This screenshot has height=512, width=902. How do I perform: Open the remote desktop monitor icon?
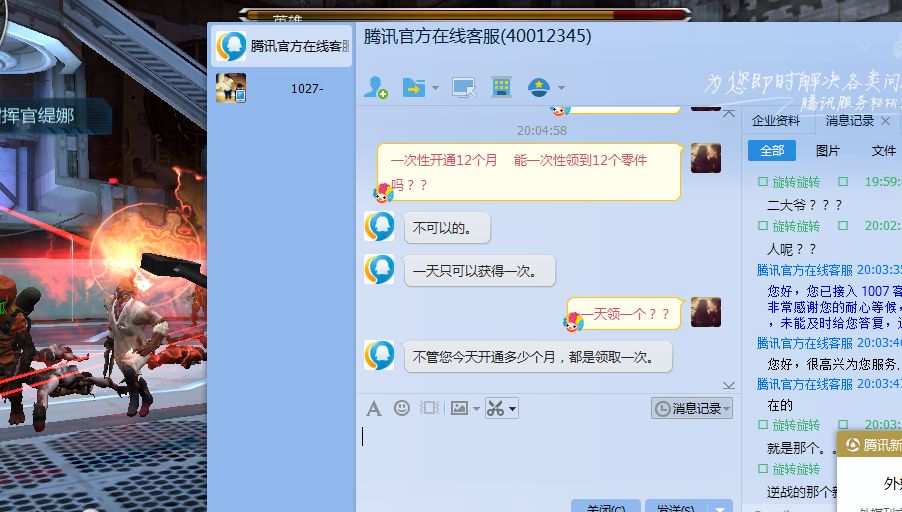coord(464,87)
